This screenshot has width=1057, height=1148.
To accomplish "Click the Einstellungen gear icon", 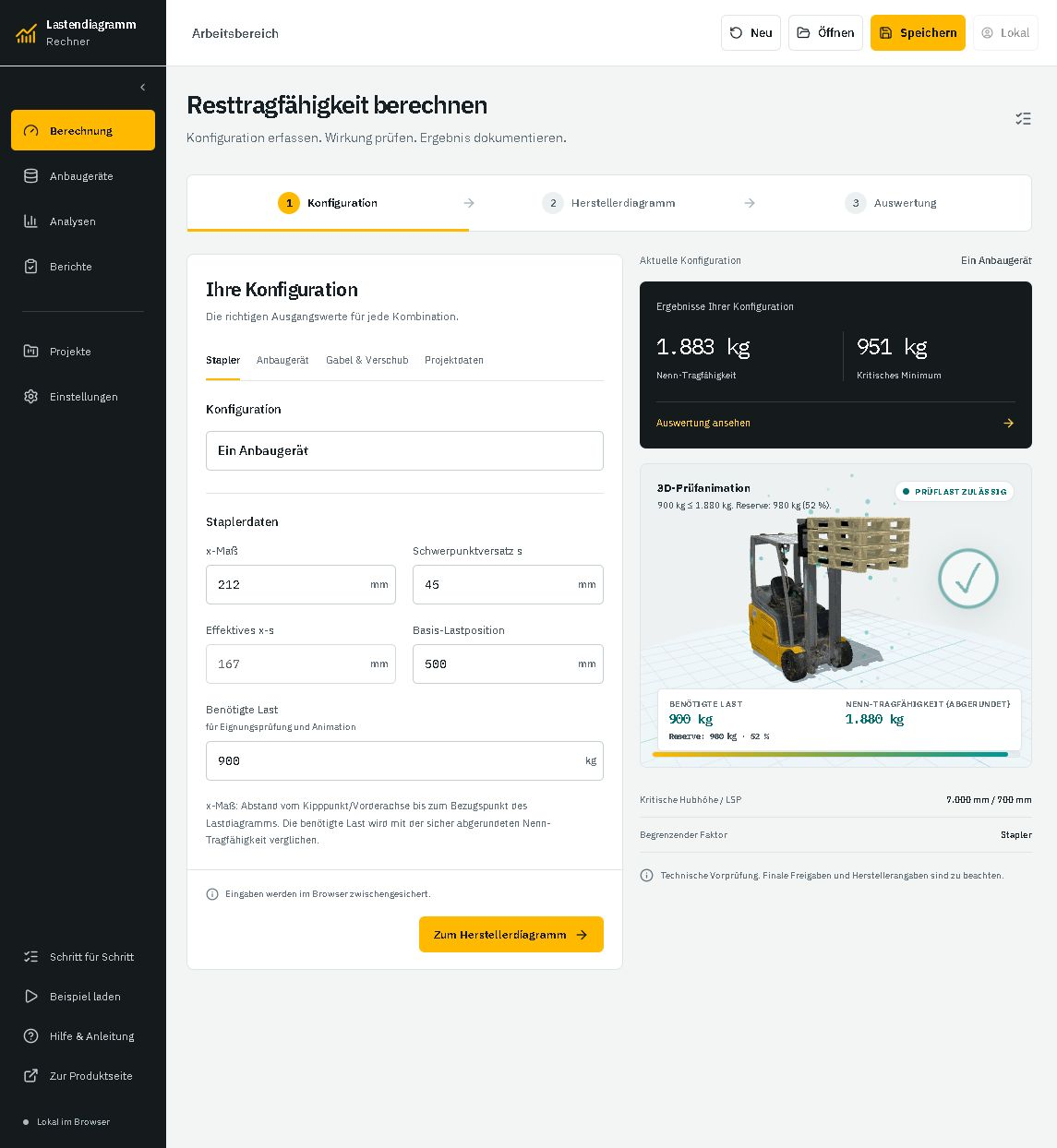I will tap(30, 396).
